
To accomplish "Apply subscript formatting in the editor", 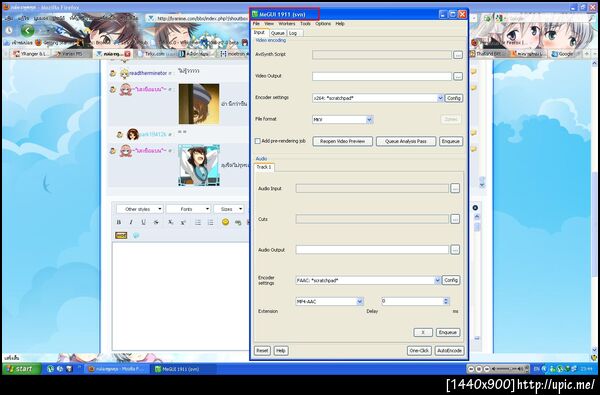I will pyautogui.click(x=171, y=222).
